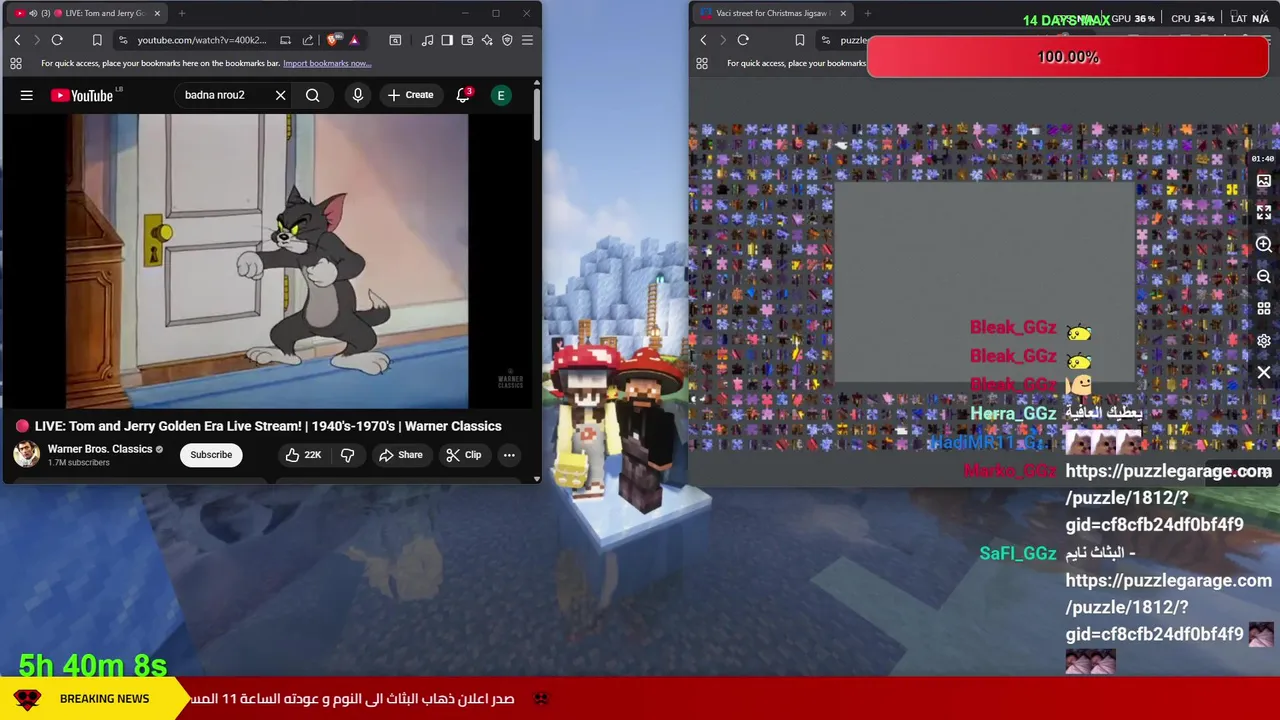Open a new tab in puzzle window

click(868, 13)
